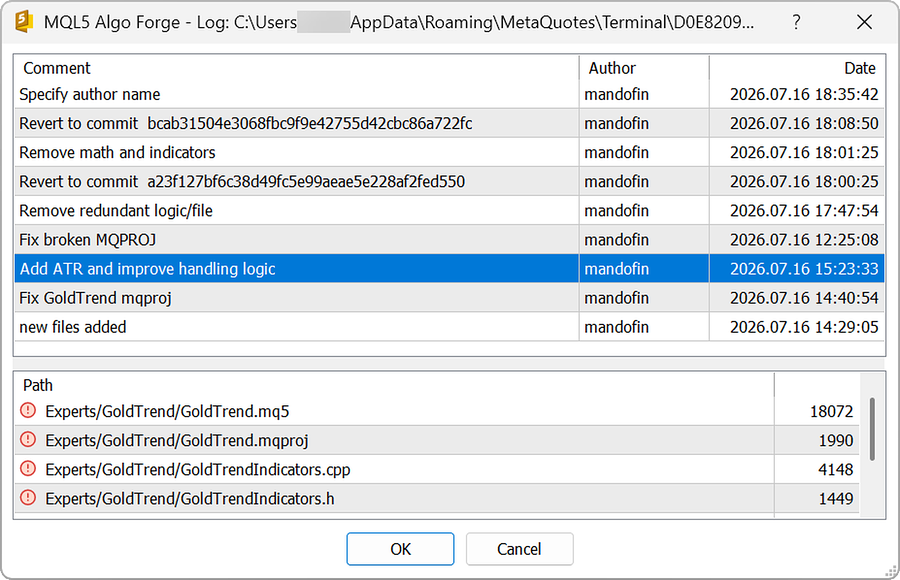Click the Experts/GoldTrend/GoldTrend.mqproj path
The height and width of the screenshot is (580, 900).
177,440
